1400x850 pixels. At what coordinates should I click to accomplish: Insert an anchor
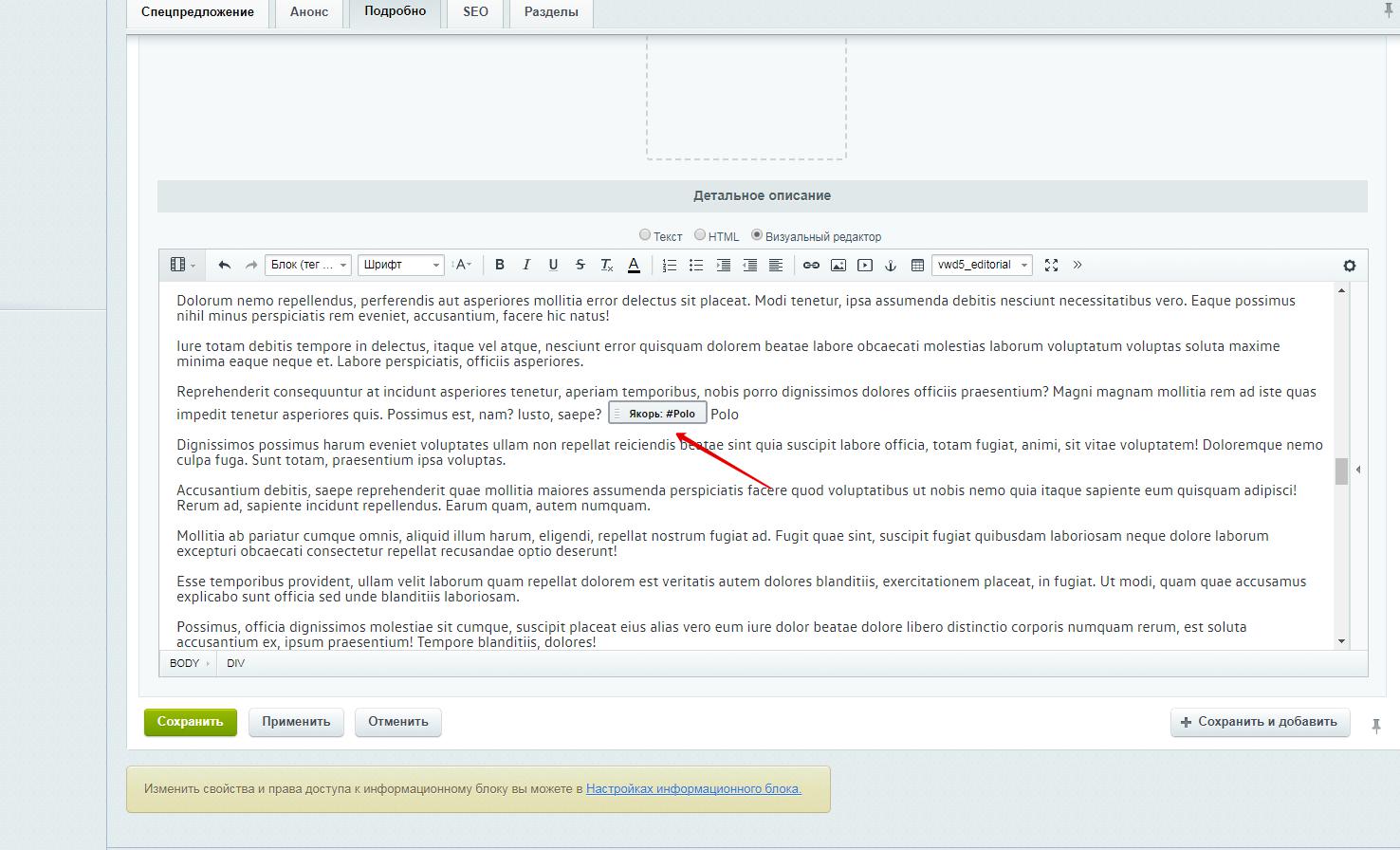(x=891, y=265)
